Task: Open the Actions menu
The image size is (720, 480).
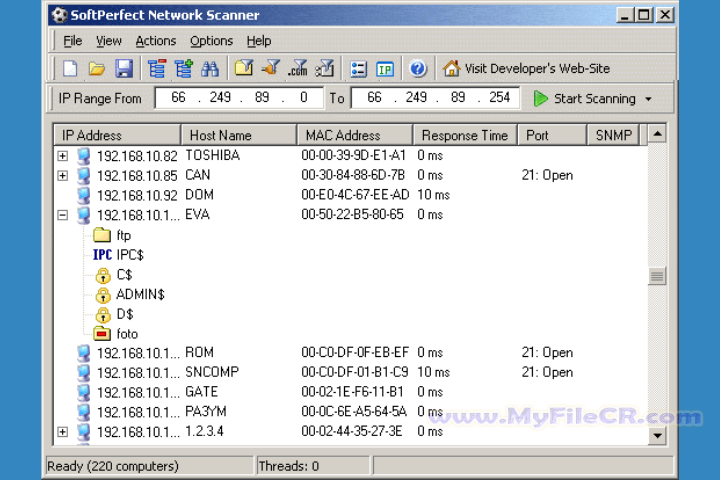Action: [156, 41]
